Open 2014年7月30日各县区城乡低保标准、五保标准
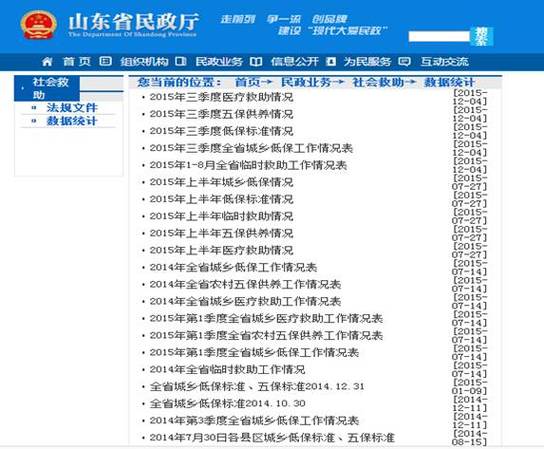The image size is (544, 449). tap(272, 437)
